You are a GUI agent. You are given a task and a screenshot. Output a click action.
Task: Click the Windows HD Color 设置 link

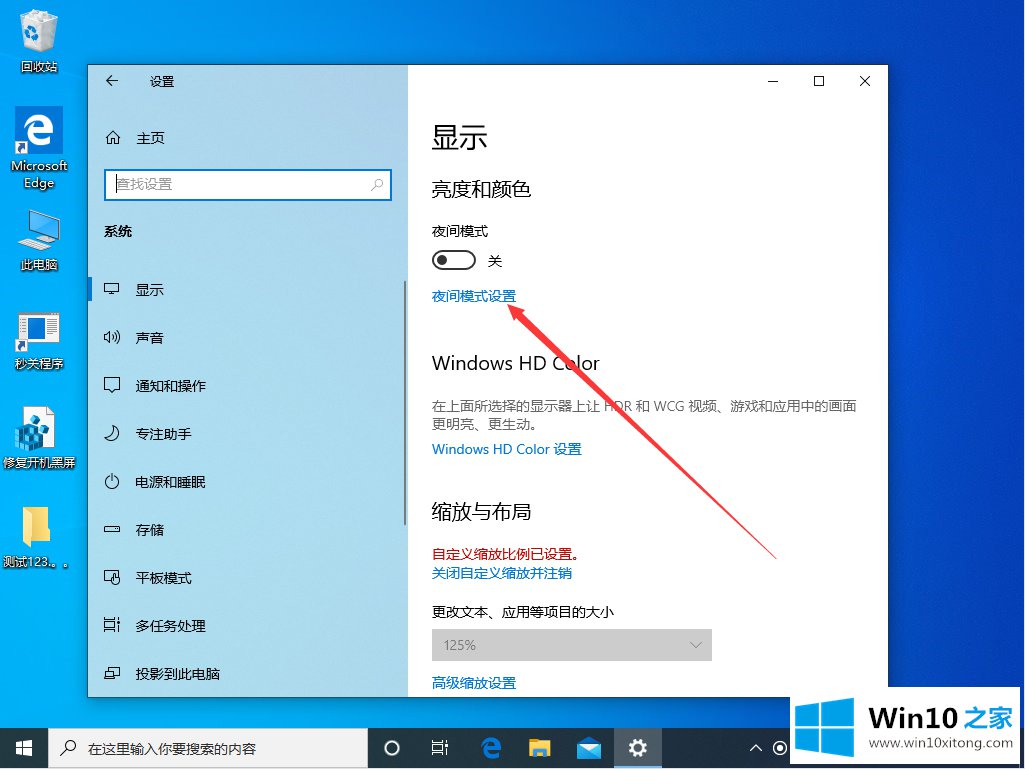point(506,449)
